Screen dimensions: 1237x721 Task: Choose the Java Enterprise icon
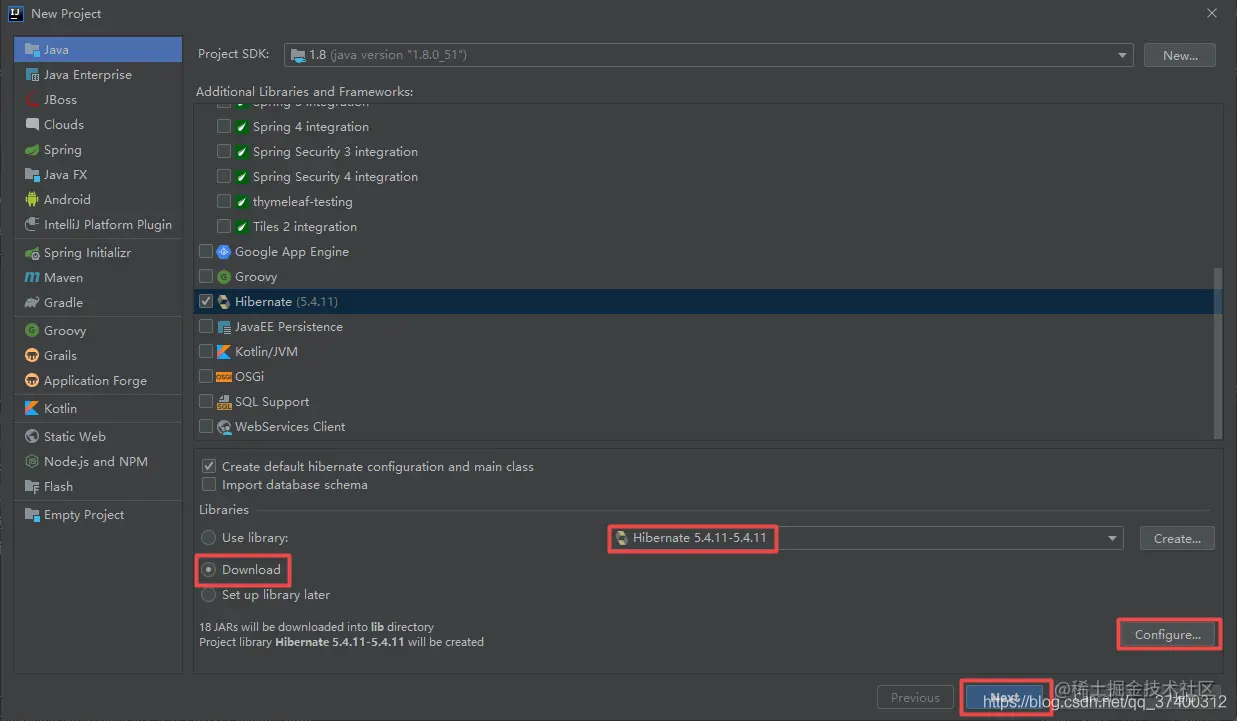click(32, 74)
